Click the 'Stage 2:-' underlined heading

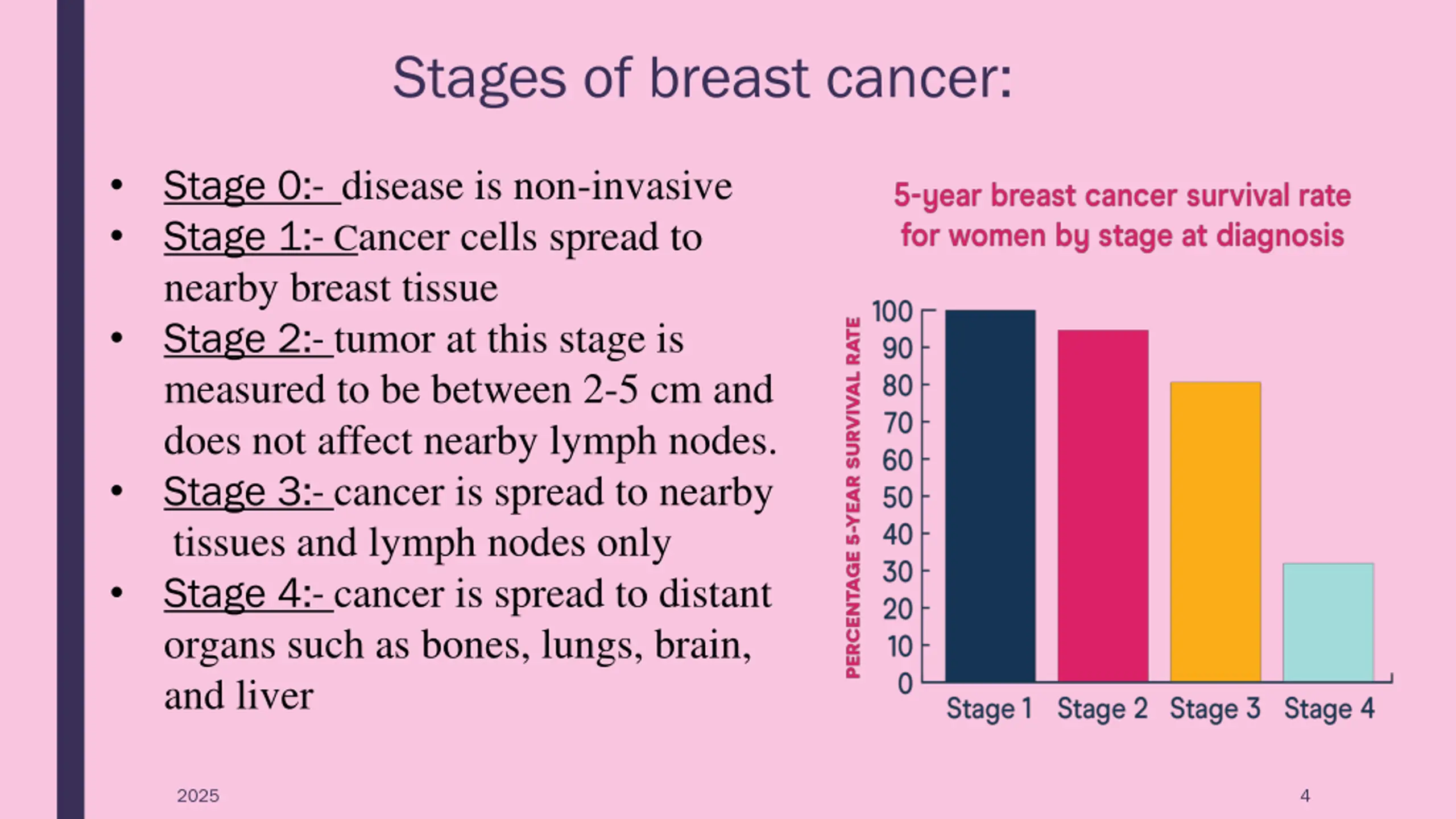pyautogui.click(x=244, y=339)
